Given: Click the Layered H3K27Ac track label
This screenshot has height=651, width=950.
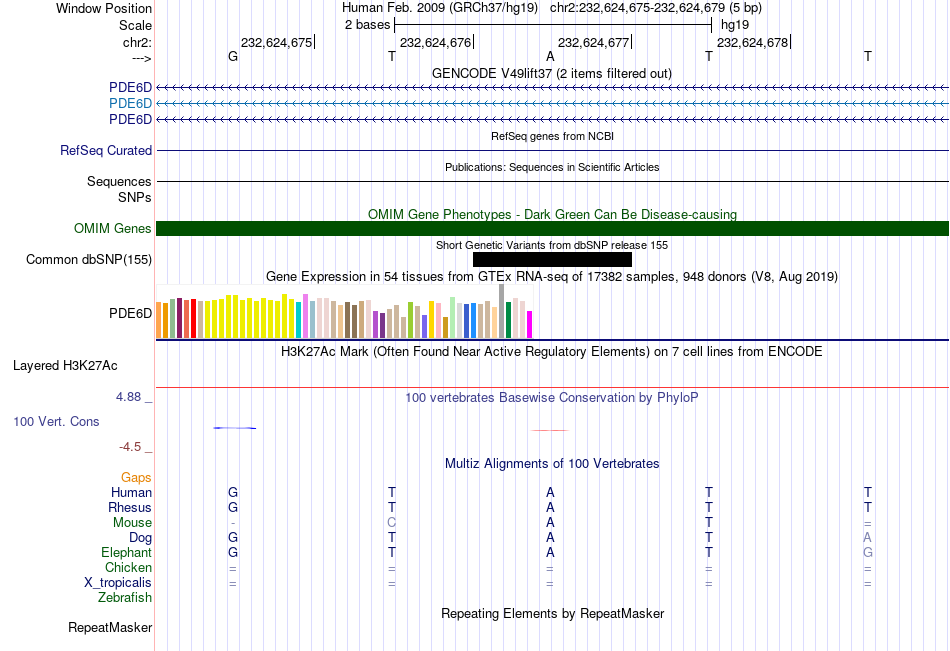Looking at the screenshot, I should (x=65, y=366).
